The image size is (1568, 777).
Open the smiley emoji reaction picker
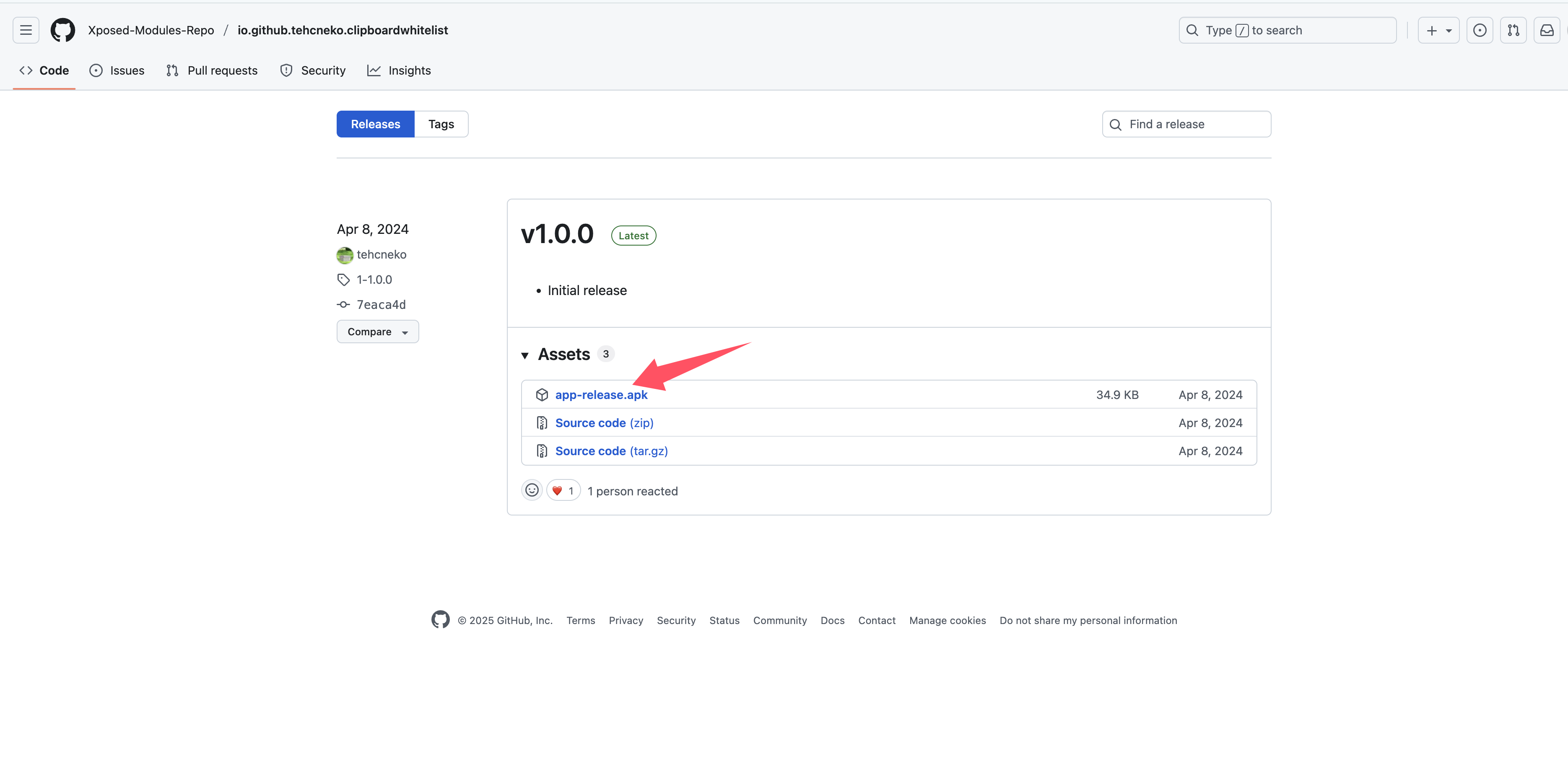tap(531, 490)
